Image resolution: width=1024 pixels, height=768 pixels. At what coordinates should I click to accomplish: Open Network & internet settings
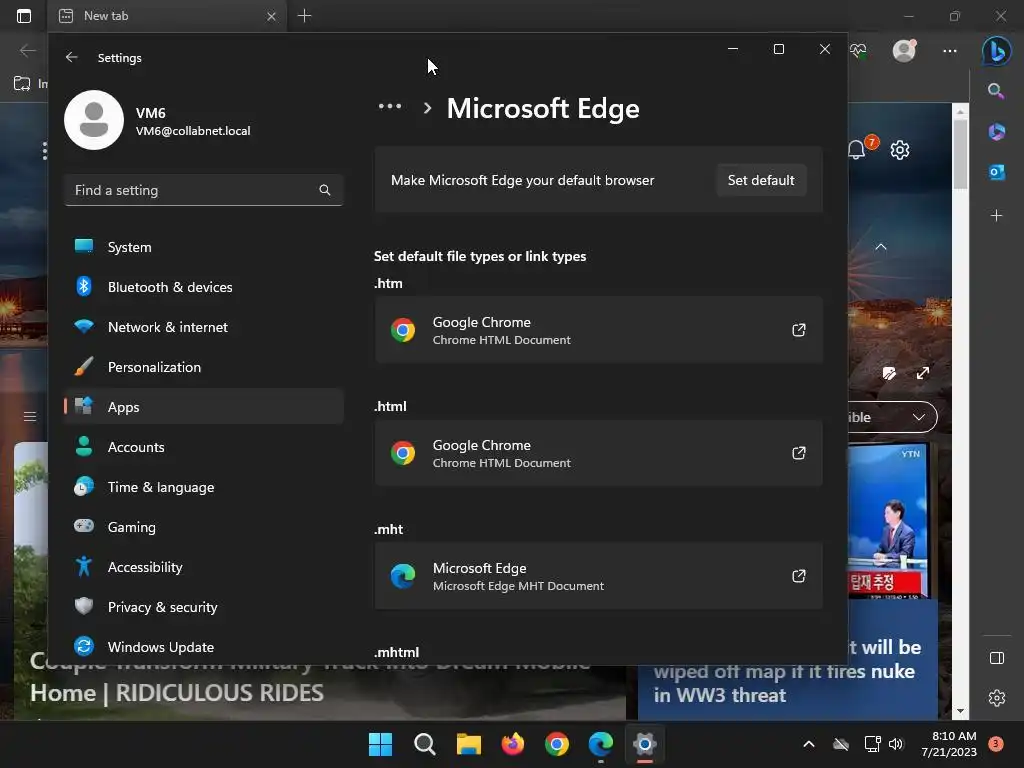coord(204,327)
